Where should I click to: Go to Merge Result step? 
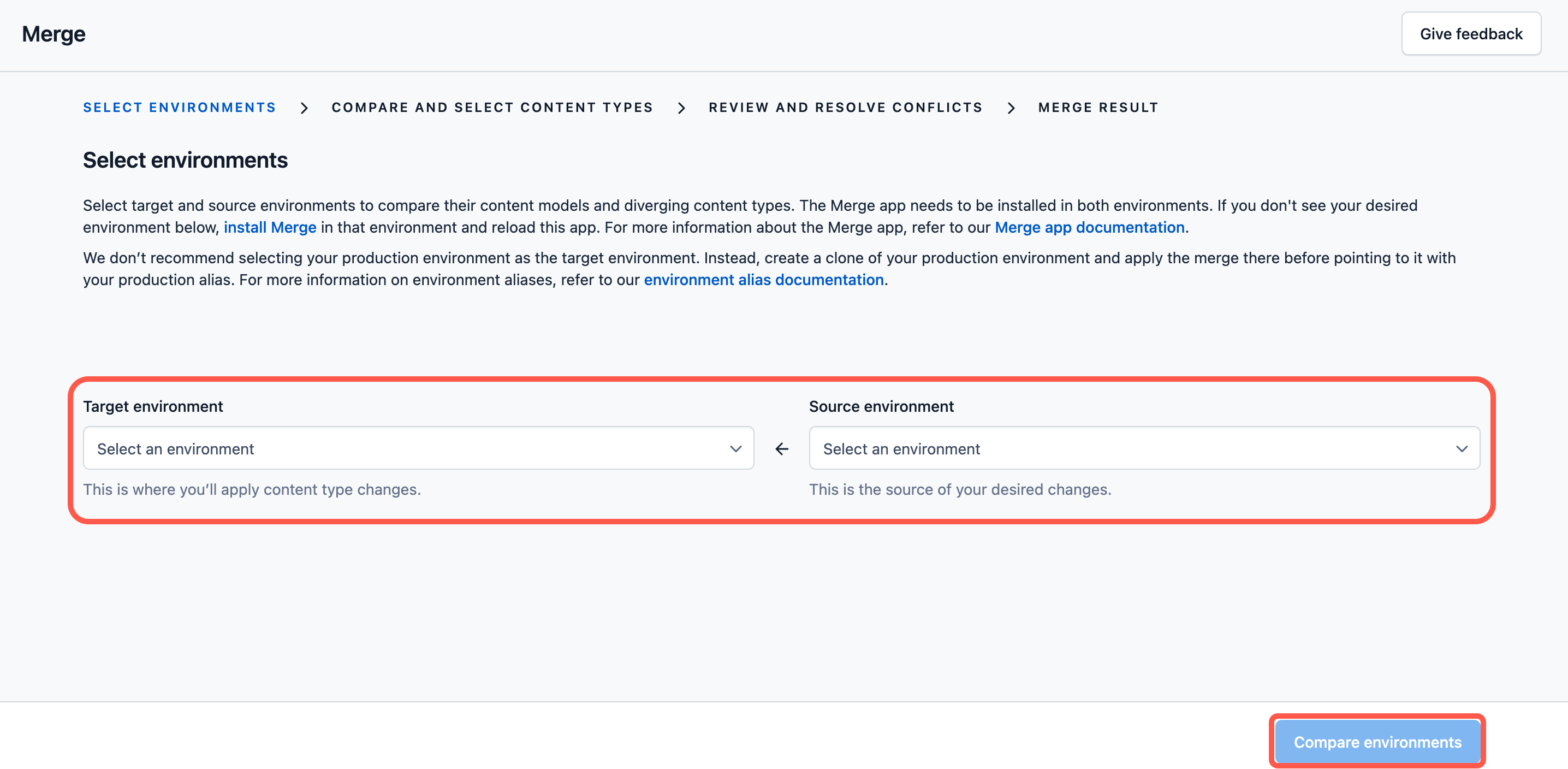point(1098,108)
